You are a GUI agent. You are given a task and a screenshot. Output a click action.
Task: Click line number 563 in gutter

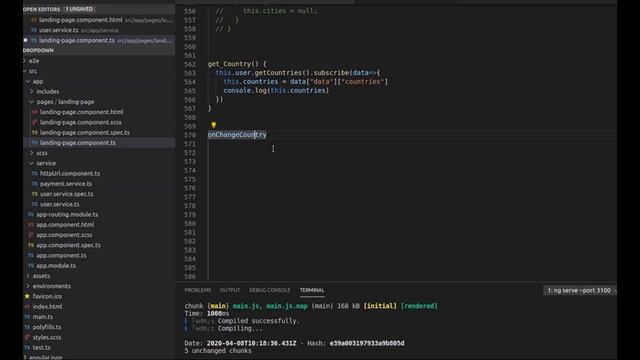point(190,73)
